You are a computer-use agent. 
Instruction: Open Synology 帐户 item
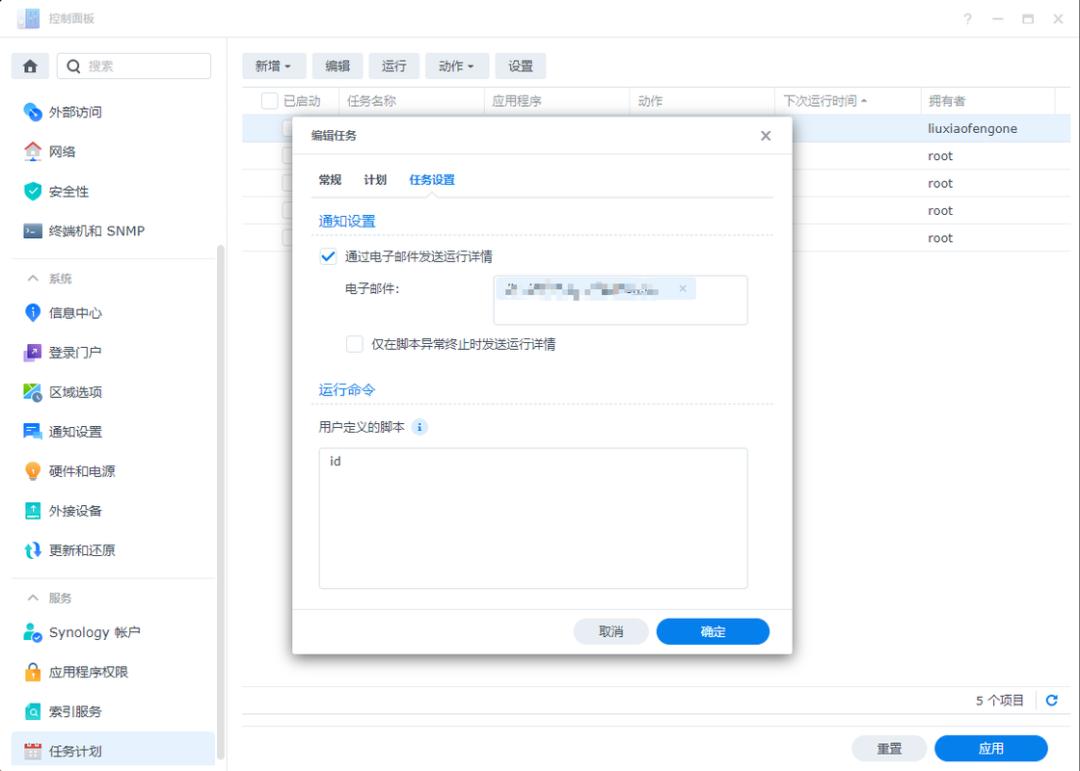[114, 633]
